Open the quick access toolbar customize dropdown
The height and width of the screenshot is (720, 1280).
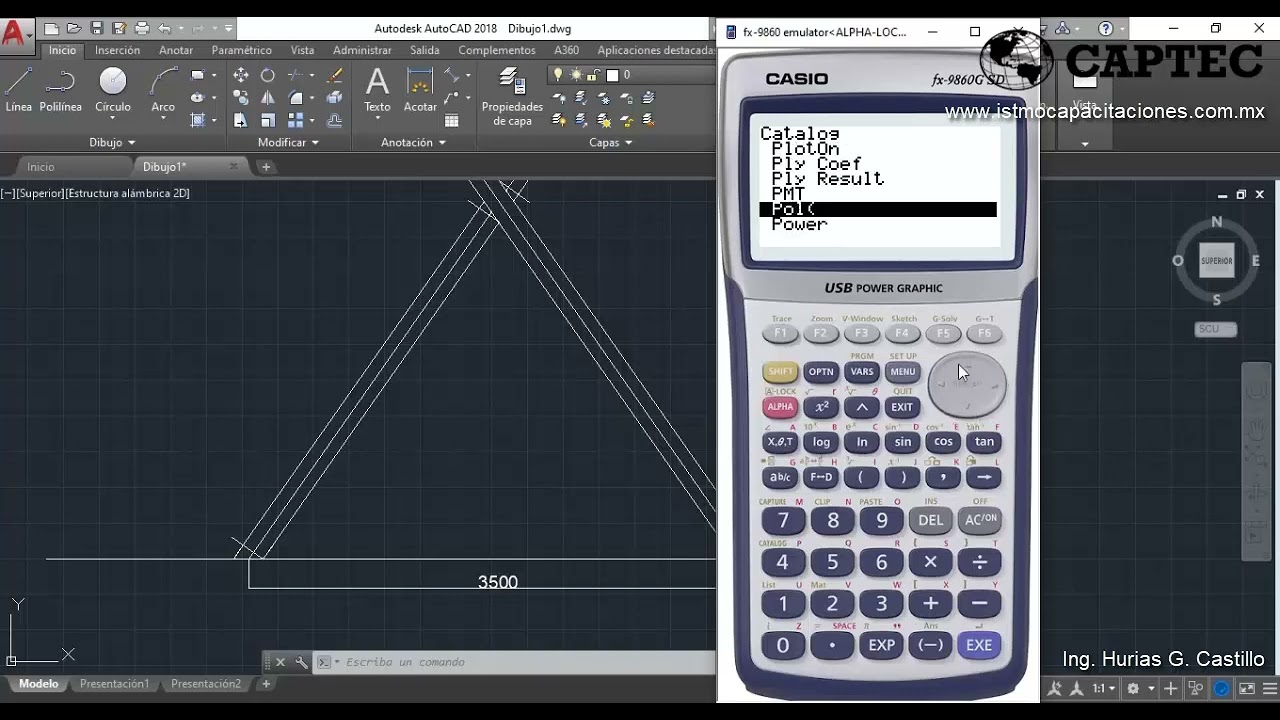point(229,29)
